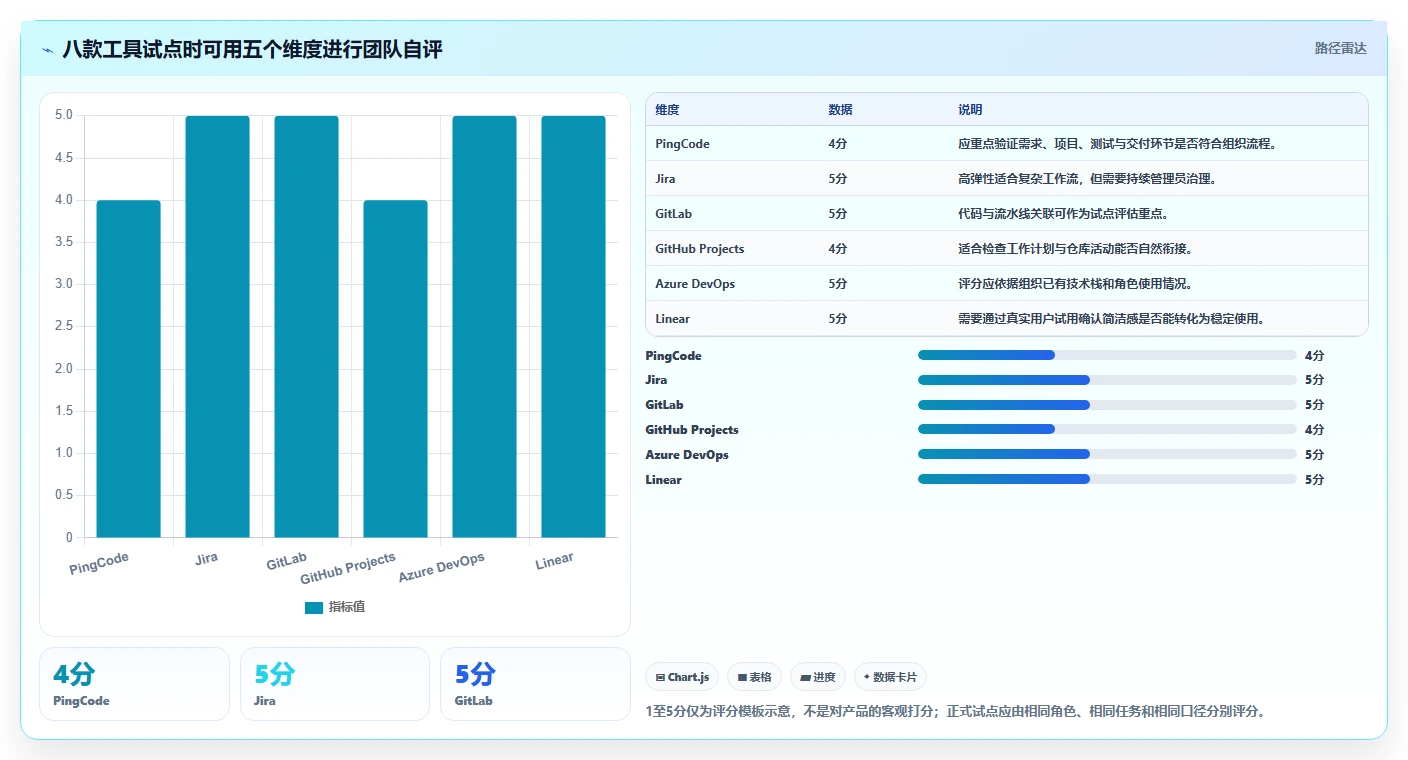The height and width of the screenshot is (760, 1408).
Task: Click the Linear bar in the chart
Action: click(573, 327)
